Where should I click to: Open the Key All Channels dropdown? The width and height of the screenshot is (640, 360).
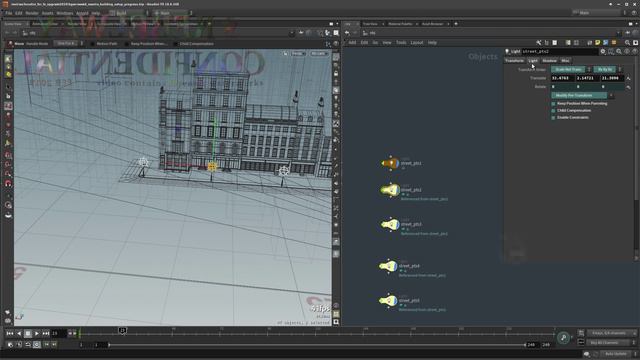tap(610, 342)
